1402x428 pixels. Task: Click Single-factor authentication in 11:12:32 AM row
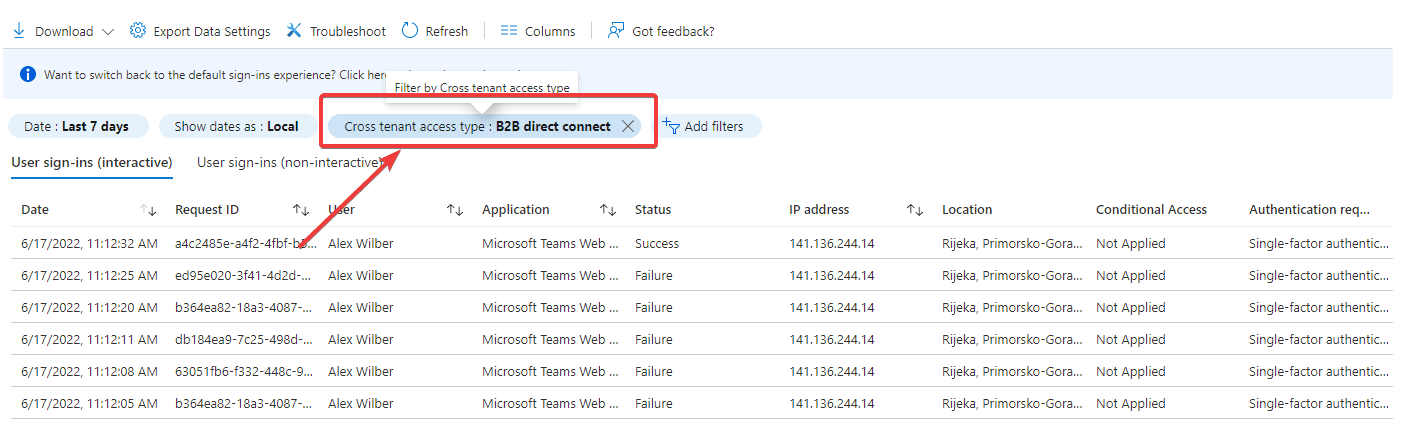pos(1319,243)
